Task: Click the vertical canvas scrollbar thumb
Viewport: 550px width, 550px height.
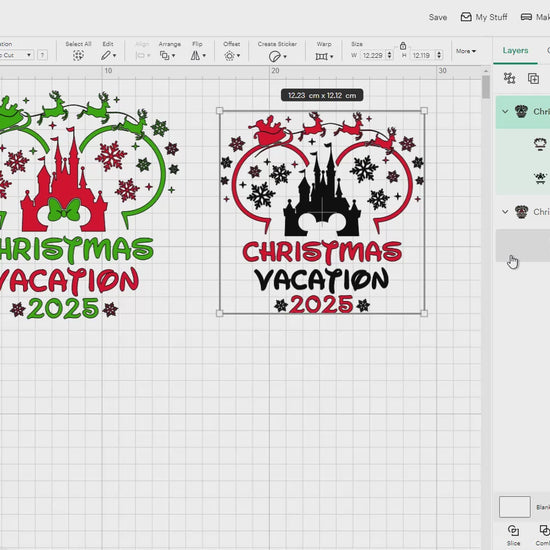Action: (x=486, y=87)
